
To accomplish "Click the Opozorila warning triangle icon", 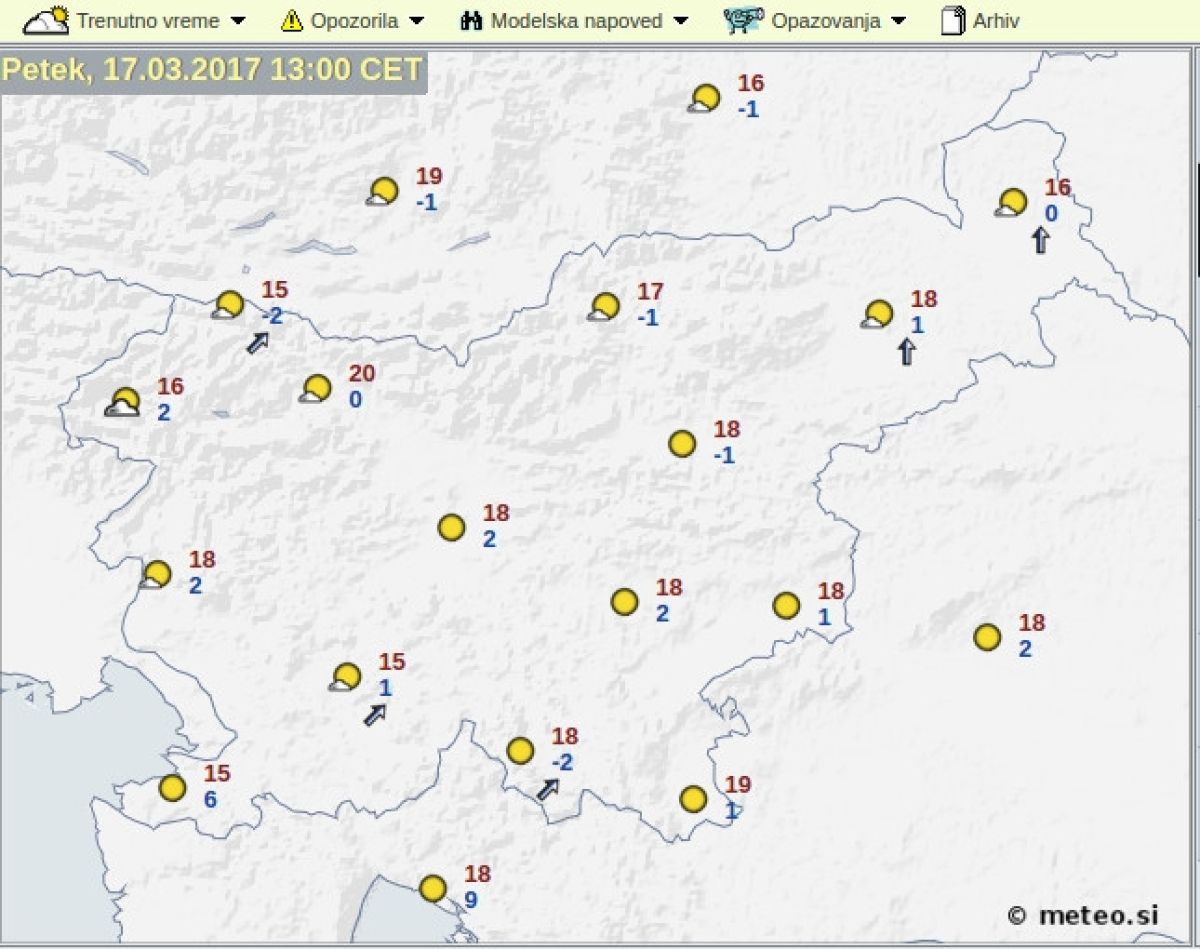I will (291, 20).
